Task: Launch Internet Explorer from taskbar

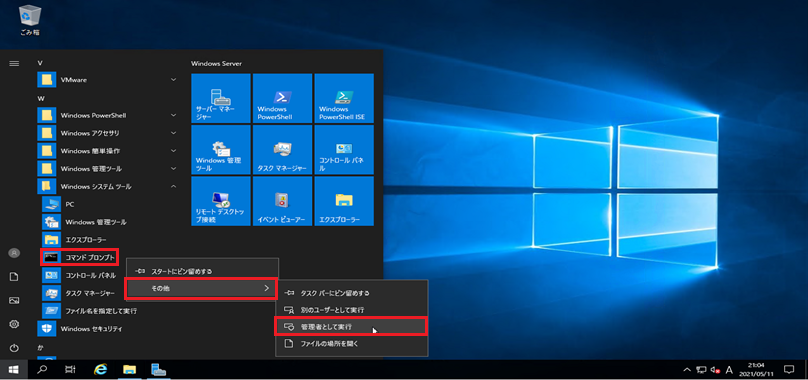Action: (x=100, y=369)
